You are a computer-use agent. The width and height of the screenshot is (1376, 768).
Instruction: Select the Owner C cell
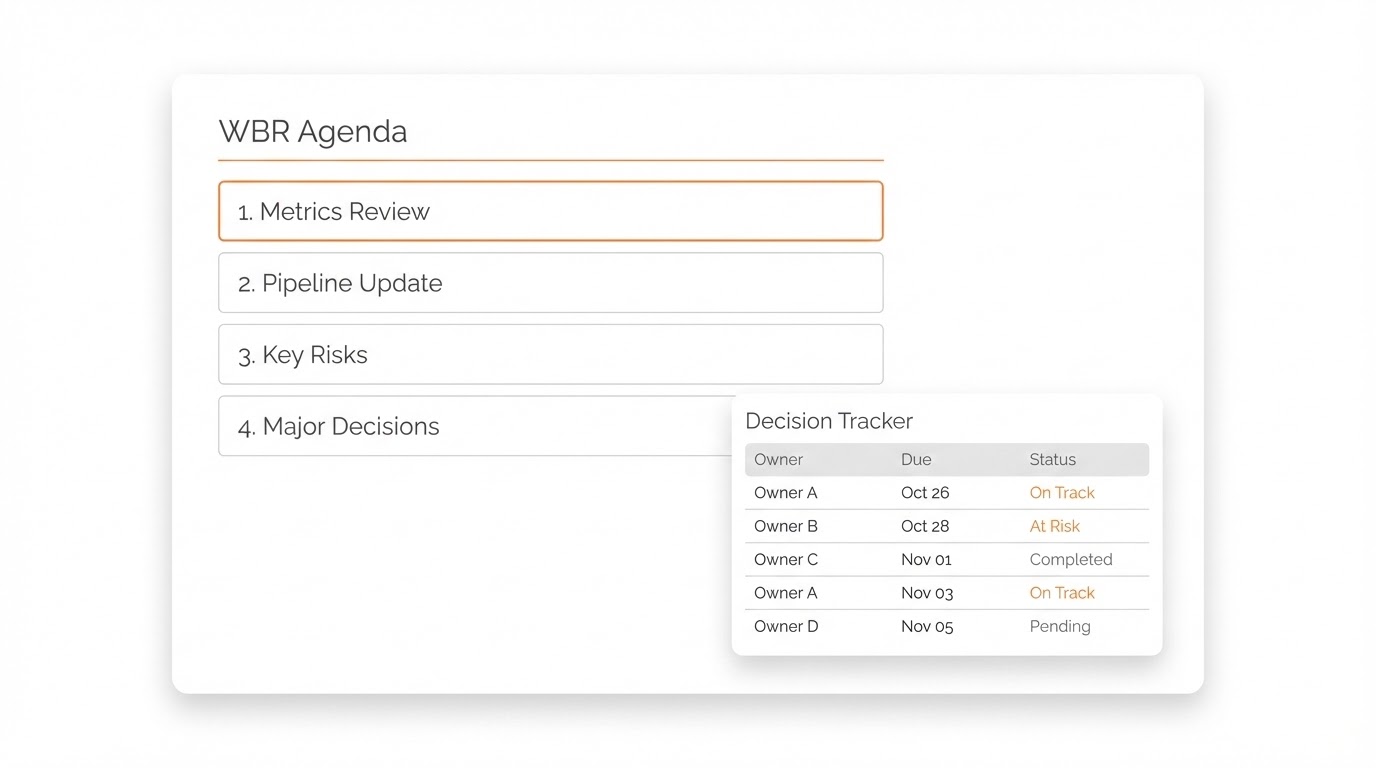(786, 560)
